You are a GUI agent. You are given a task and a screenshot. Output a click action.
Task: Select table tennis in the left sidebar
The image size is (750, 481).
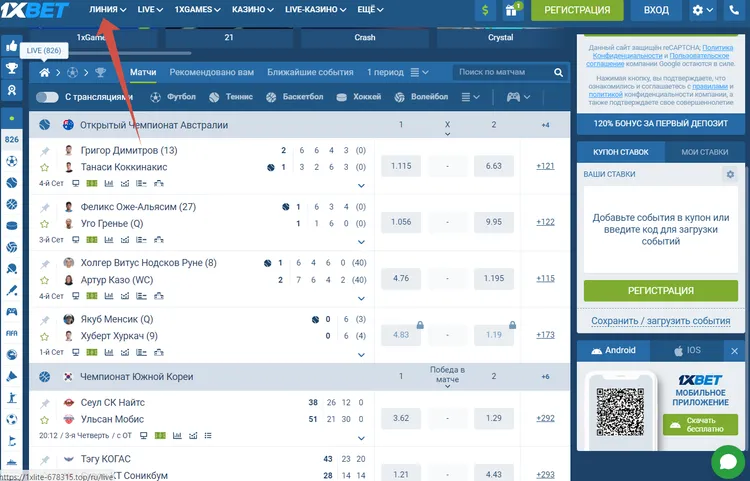tap(11, 269)
